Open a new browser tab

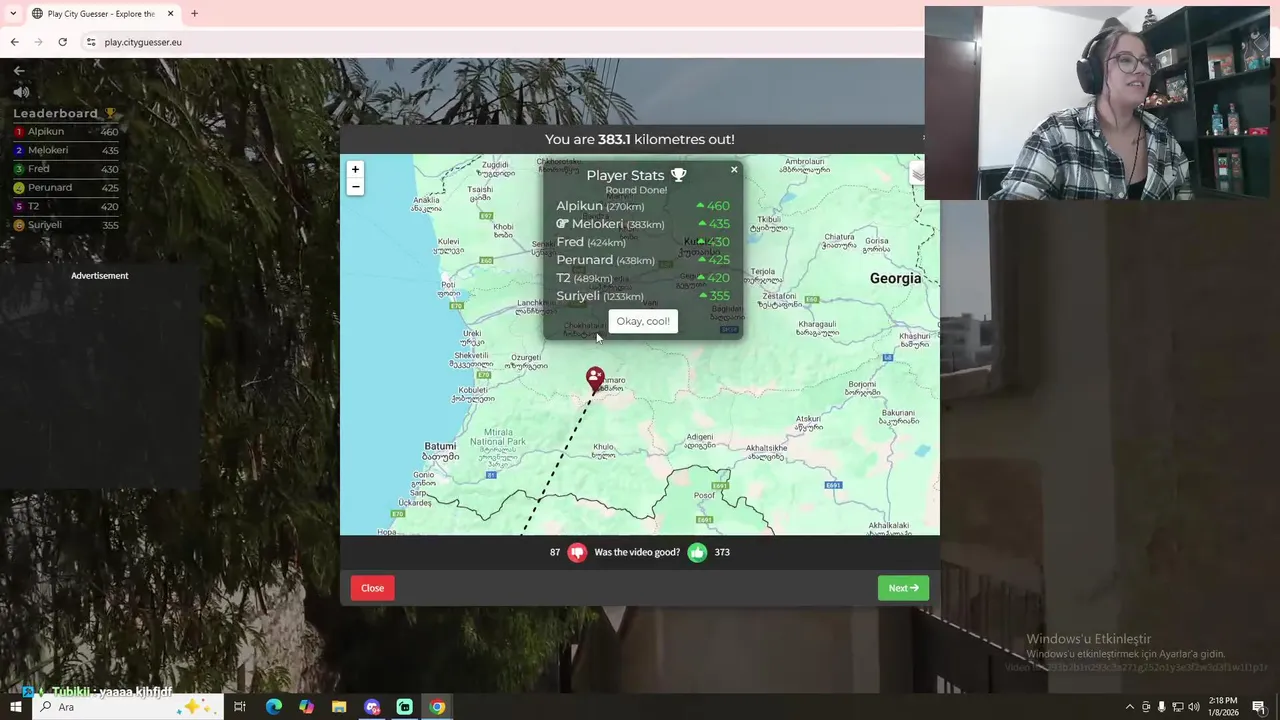[194, 14]
